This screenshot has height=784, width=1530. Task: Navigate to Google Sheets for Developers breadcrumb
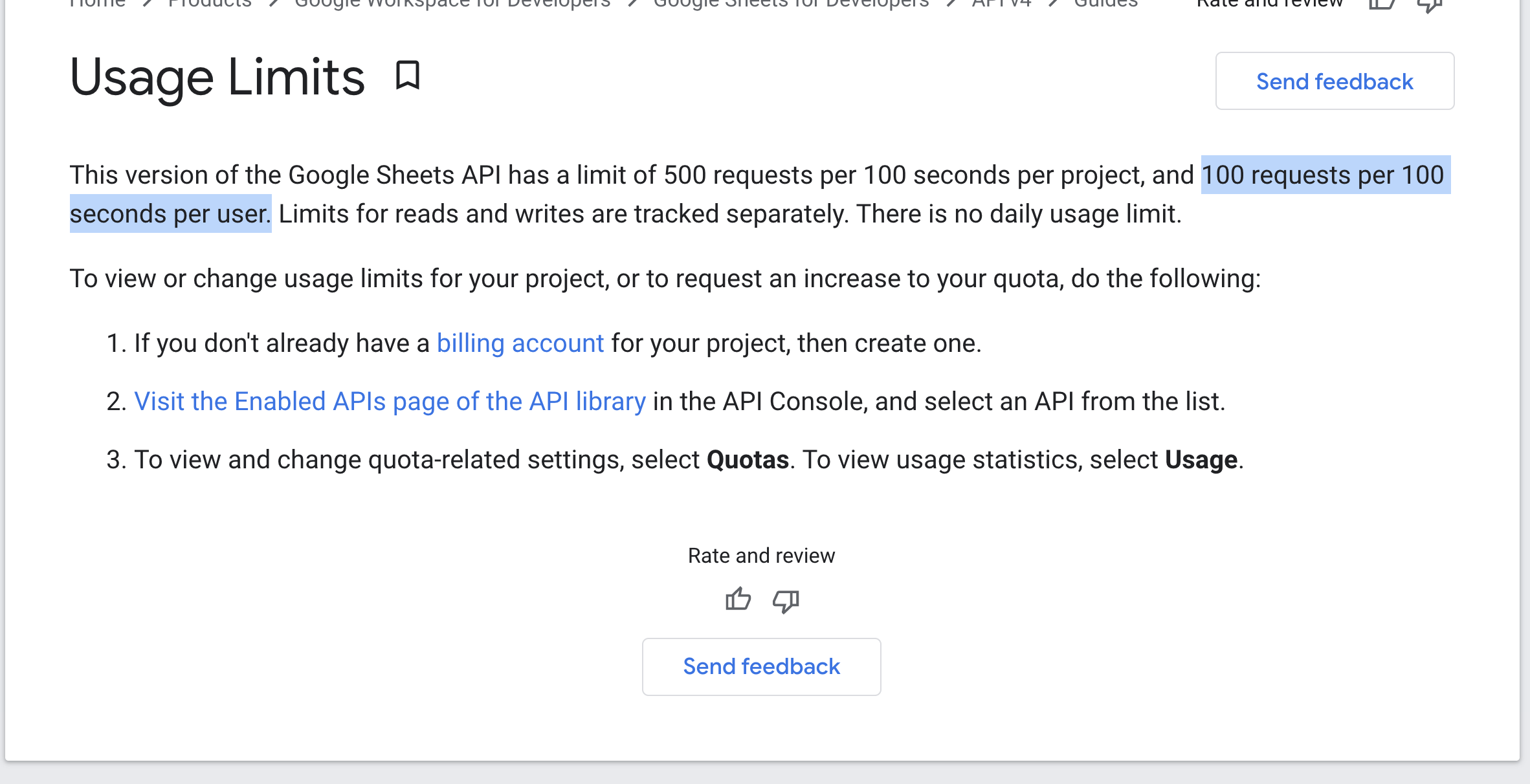pos(791,3)
